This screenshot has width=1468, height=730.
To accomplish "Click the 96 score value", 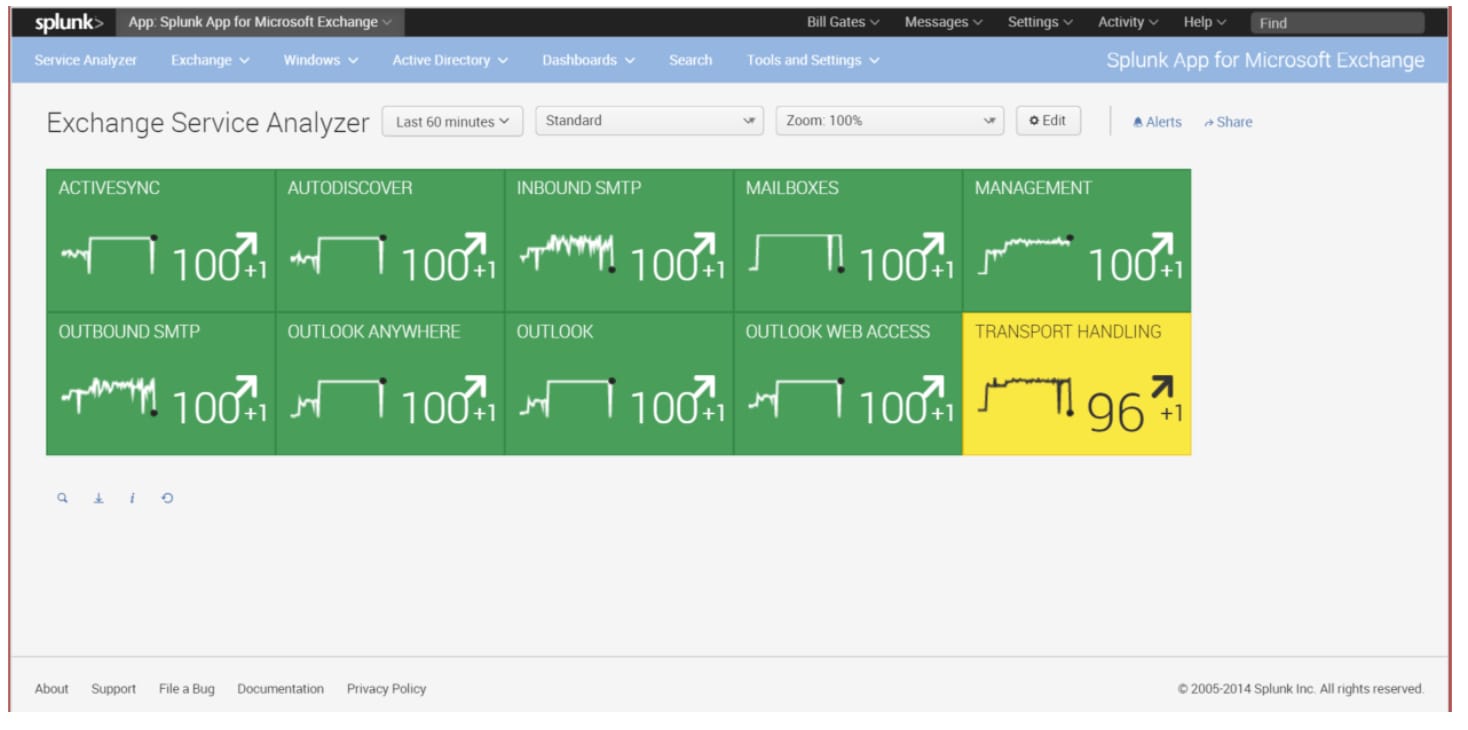I will click(1115, 411).
